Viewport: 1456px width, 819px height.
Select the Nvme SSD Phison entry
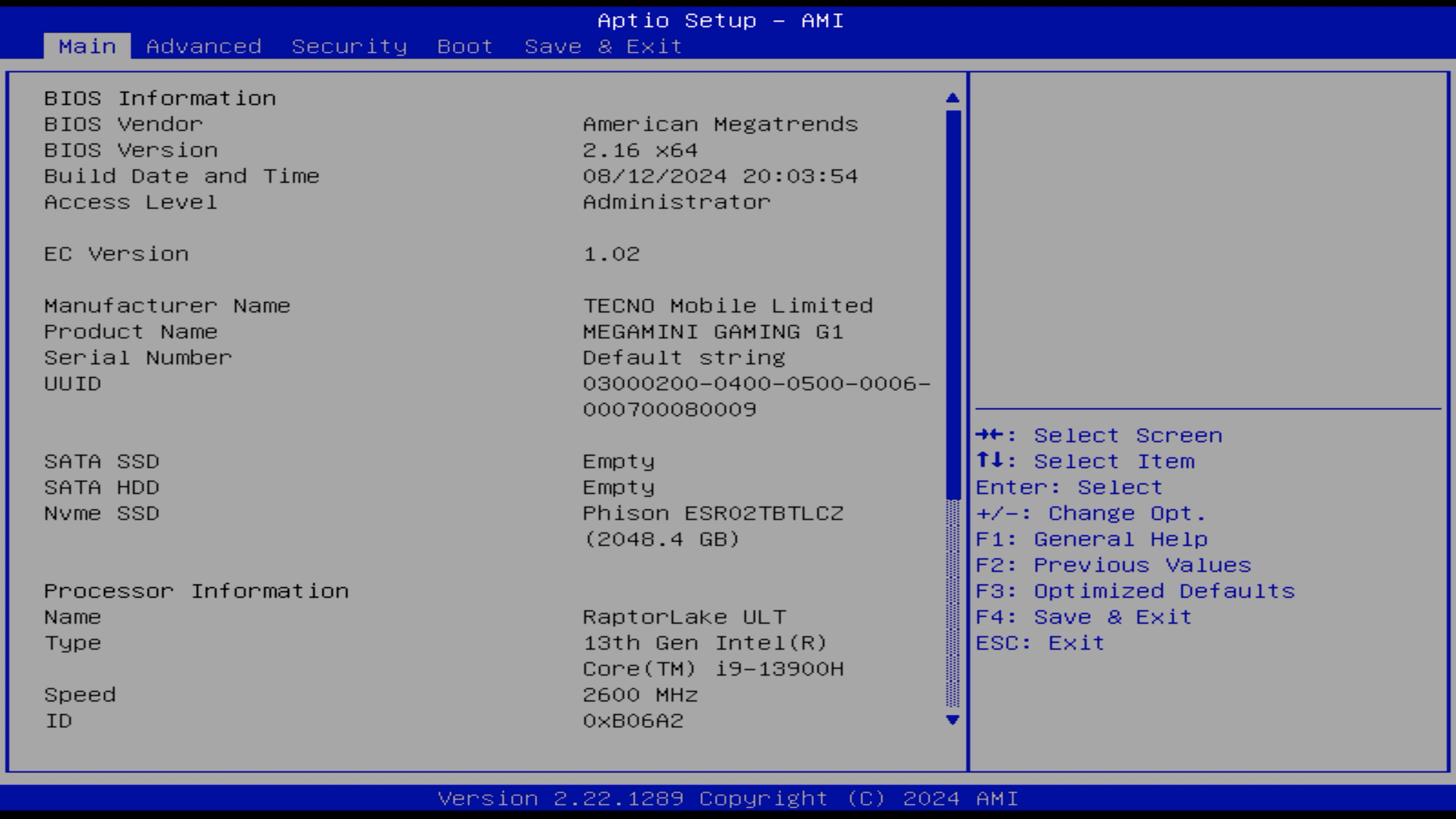[x=713, y=514]
